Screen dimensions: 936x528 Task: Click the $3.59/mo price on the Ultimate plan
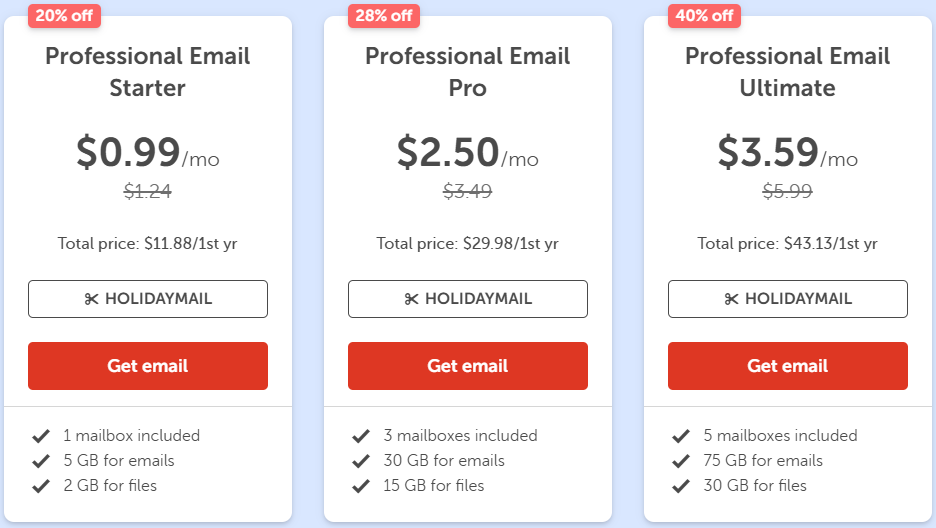787,152
